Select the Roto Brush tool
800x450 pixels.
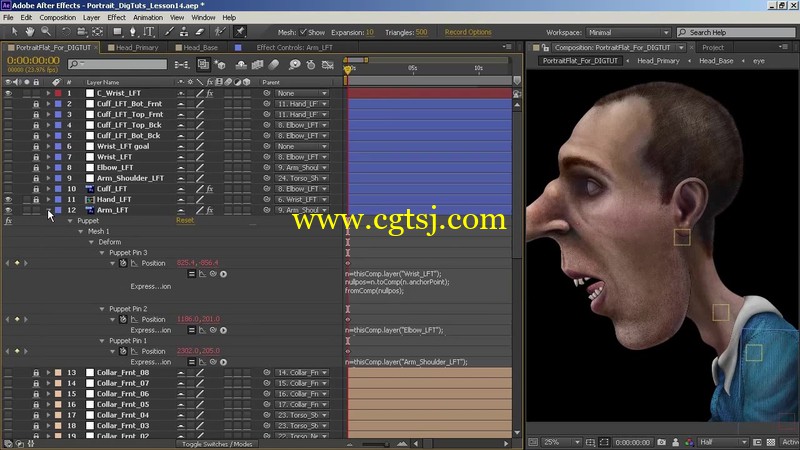(x=220, y=32)
